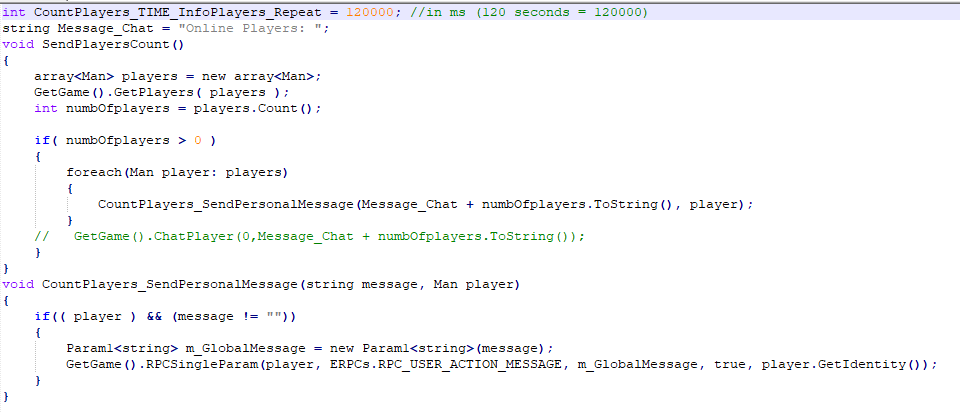Click the orange value 120000 before the semicolon
This screenshot has width=960, height=413.
pyautogui.click(x=369, y=12)
